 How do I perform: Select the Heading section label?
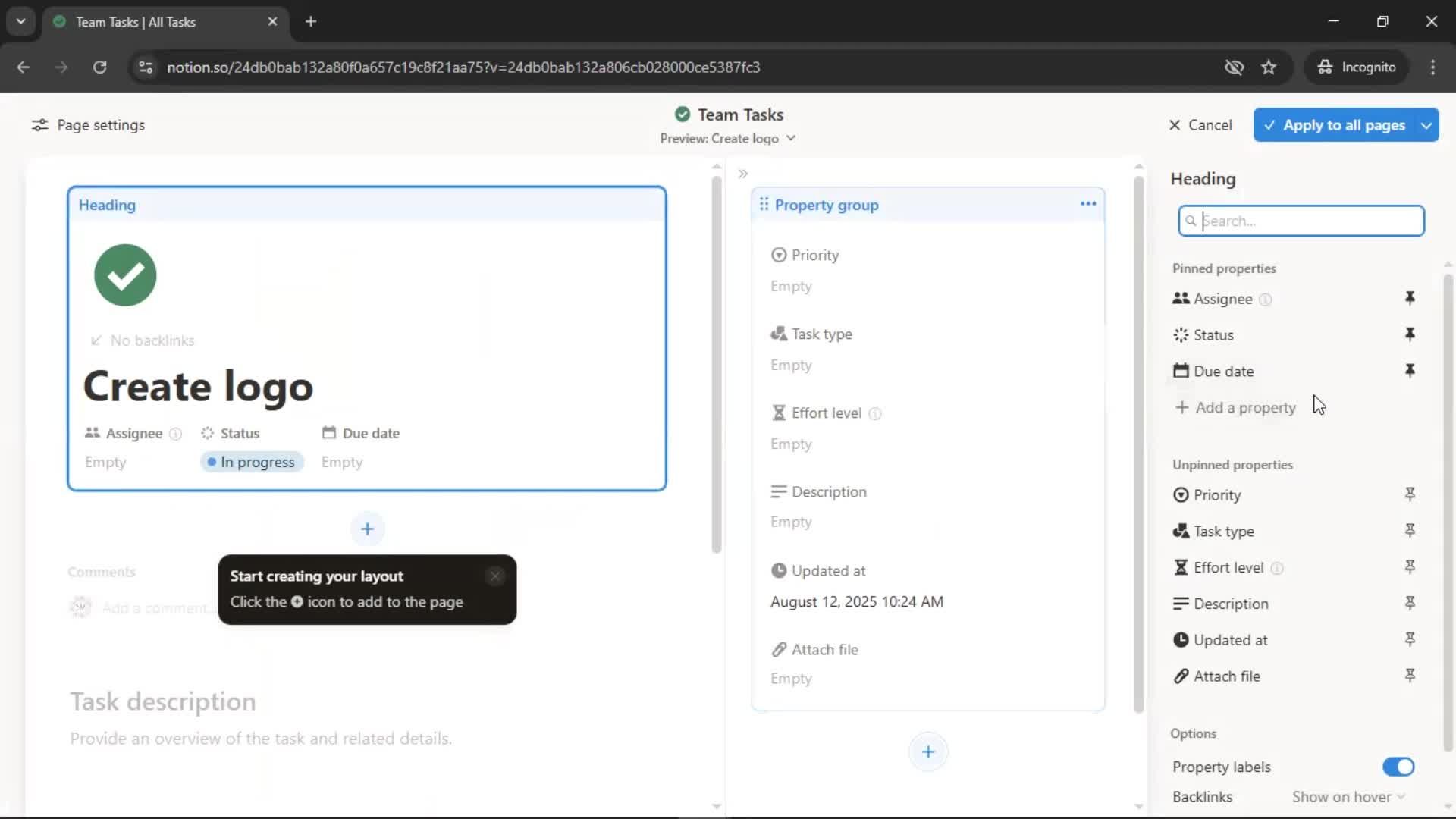[107, 205]
